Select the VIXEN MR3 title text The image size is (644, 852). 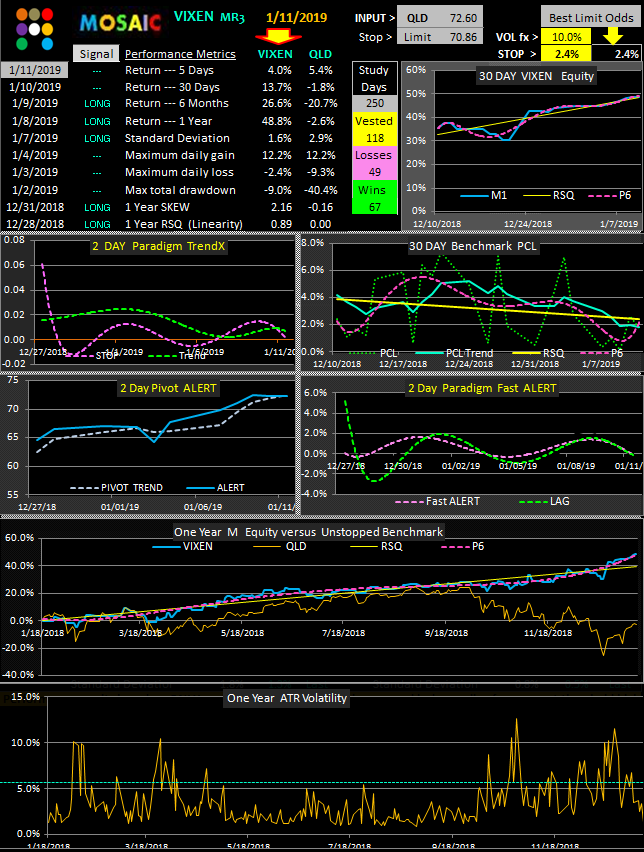coord(209,16)
